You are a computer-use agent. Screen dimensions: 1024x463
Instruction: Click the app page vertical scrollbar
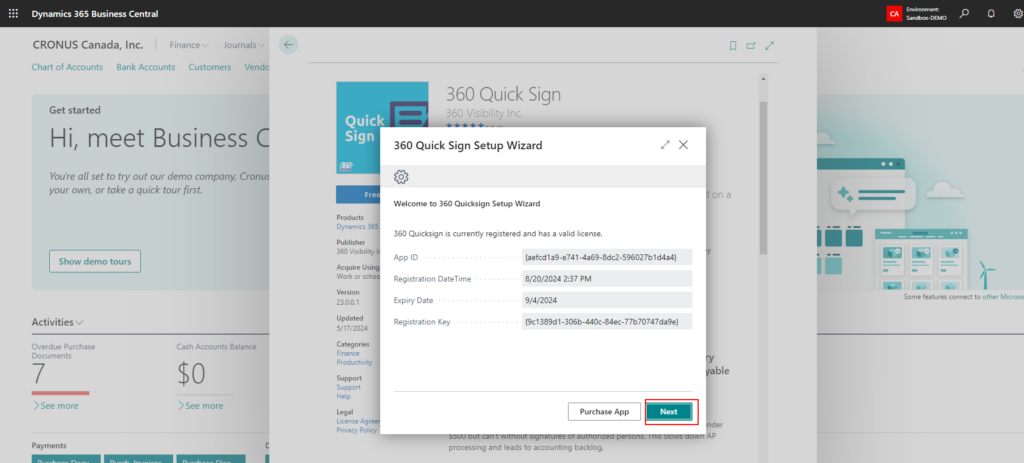tap(763, 176)
